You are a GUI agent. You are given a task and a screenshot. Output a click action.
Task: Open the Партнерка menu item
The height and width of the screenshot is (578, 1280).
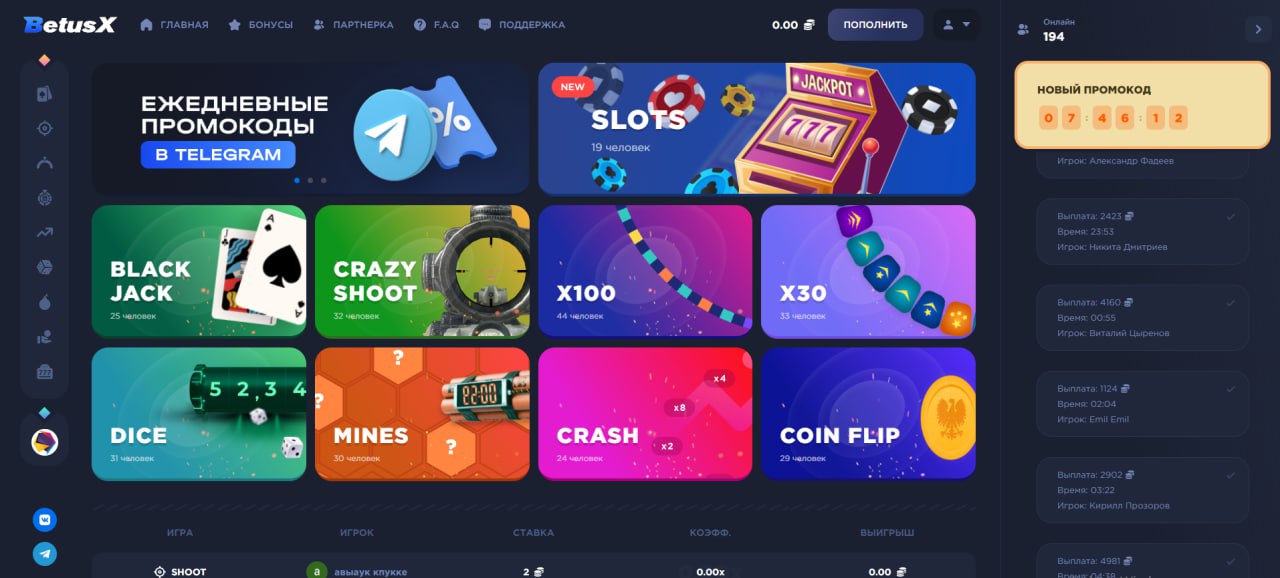(x=353, y=25)
